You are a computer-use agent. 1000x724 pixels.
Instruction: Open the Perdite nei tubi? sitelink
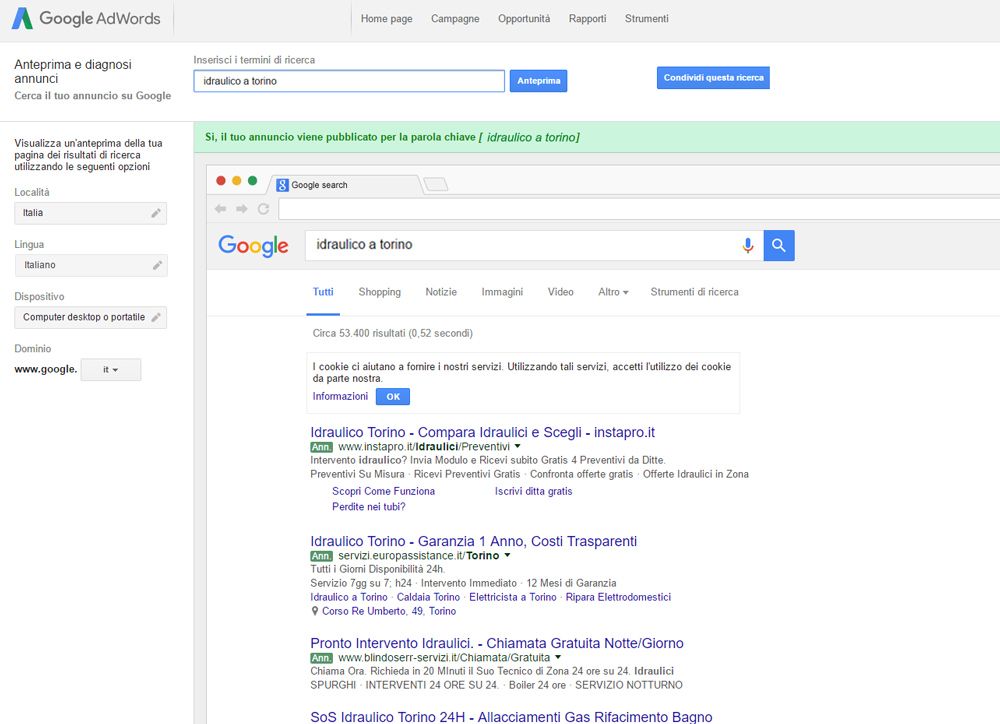[369, 506]
